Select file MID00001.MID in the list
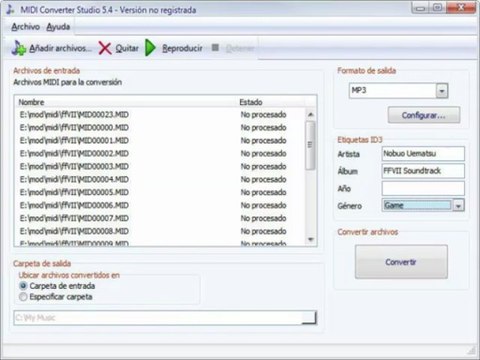Viewport: 480px width, 360px height. (74, 141)
